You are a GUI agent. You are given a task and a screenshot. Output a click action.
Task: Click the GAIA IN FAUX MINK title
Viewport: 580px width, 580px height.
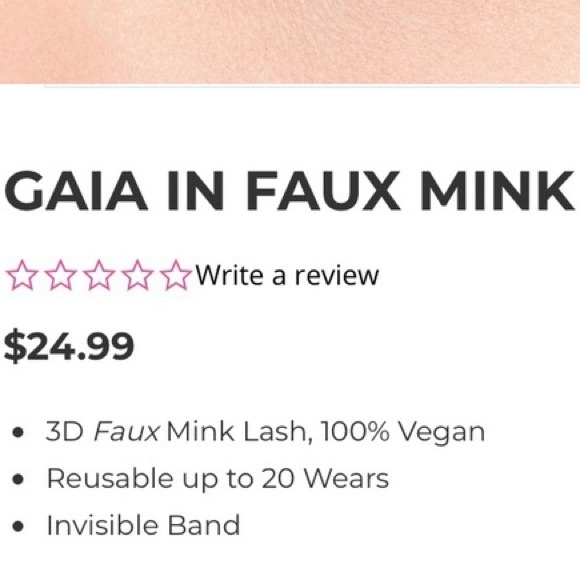pyautogui.click(x=290, y=191)
